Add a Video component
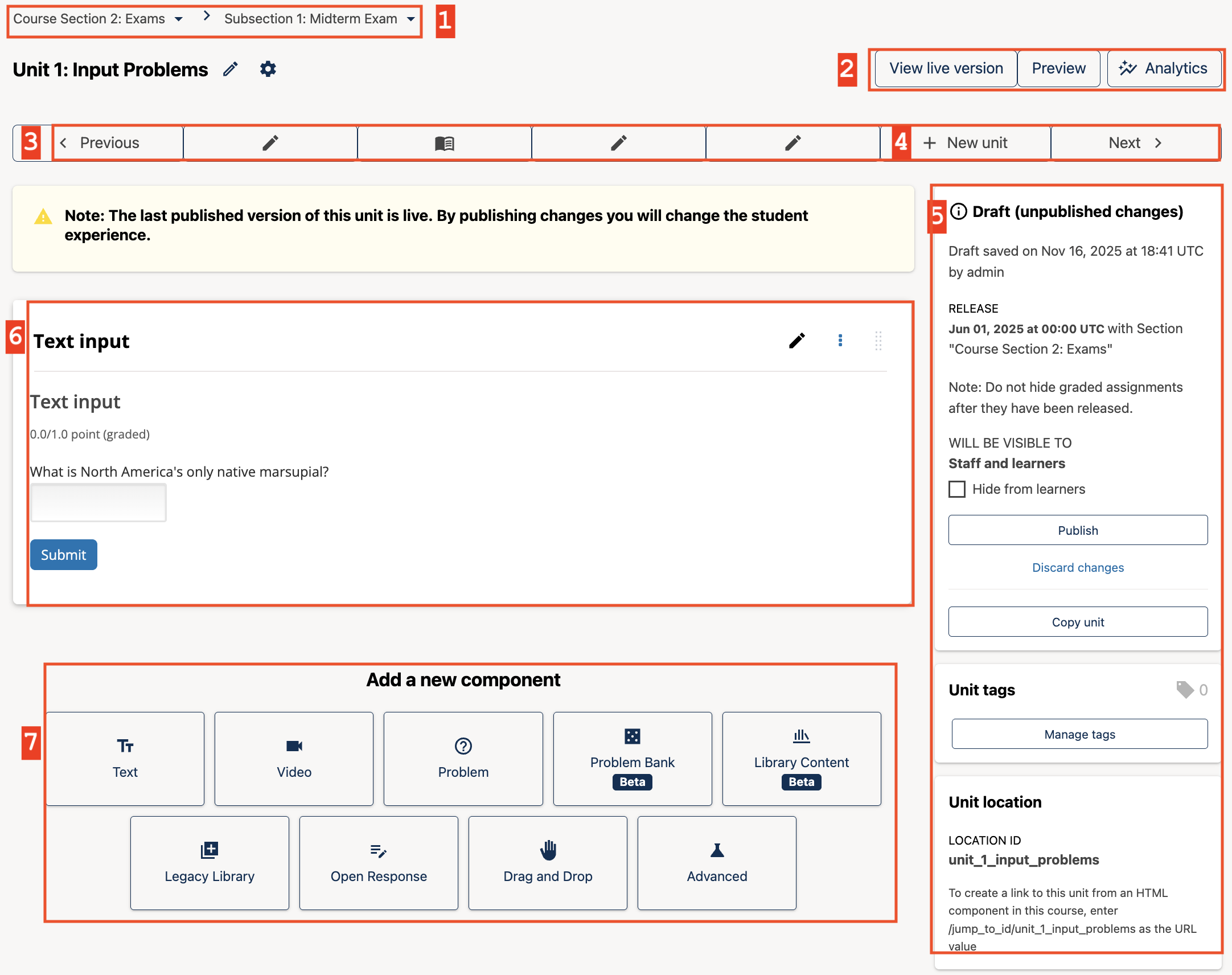Image resolution: width=1232 pixels, height=975 pixels. 294,758
